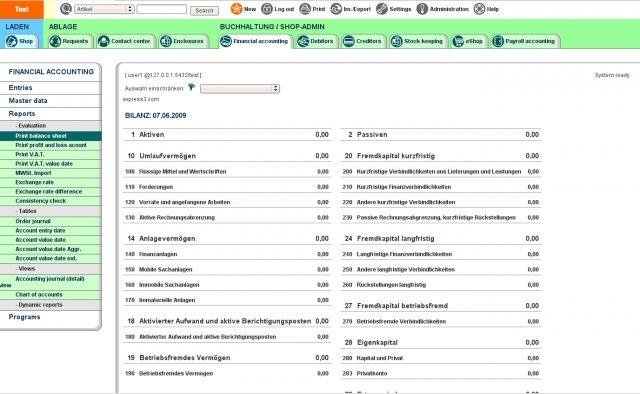Click the New star icon

point(236,9)
